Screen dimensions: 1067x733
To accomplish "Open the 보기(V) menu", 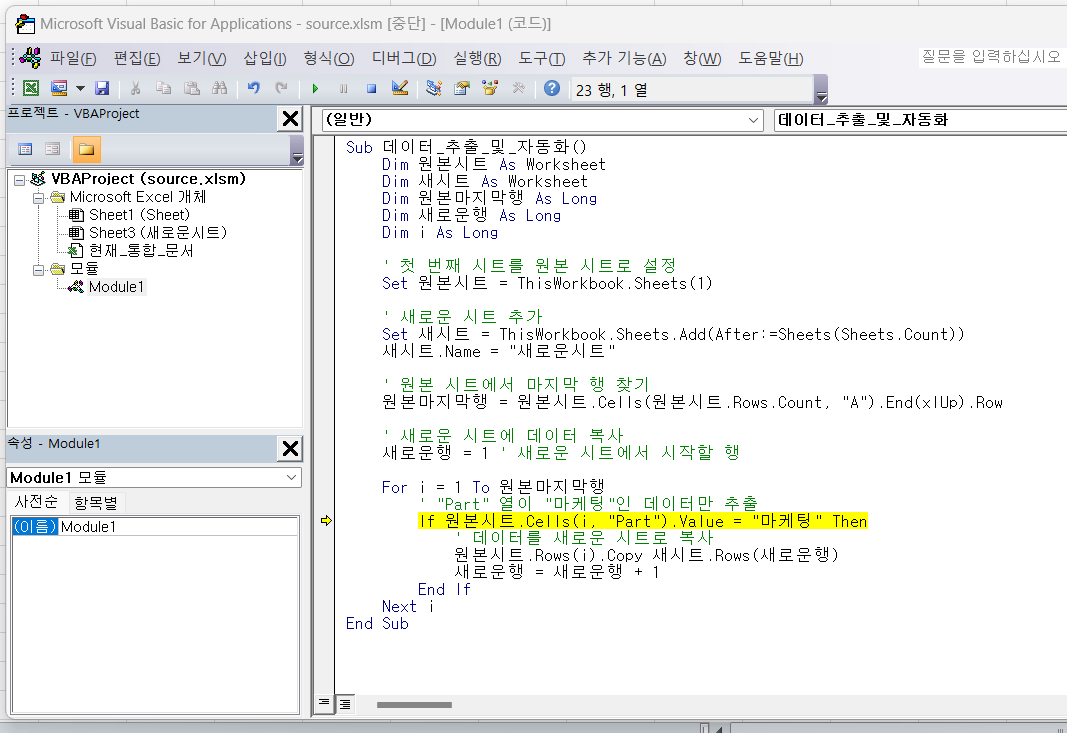I will click(201, 59).
